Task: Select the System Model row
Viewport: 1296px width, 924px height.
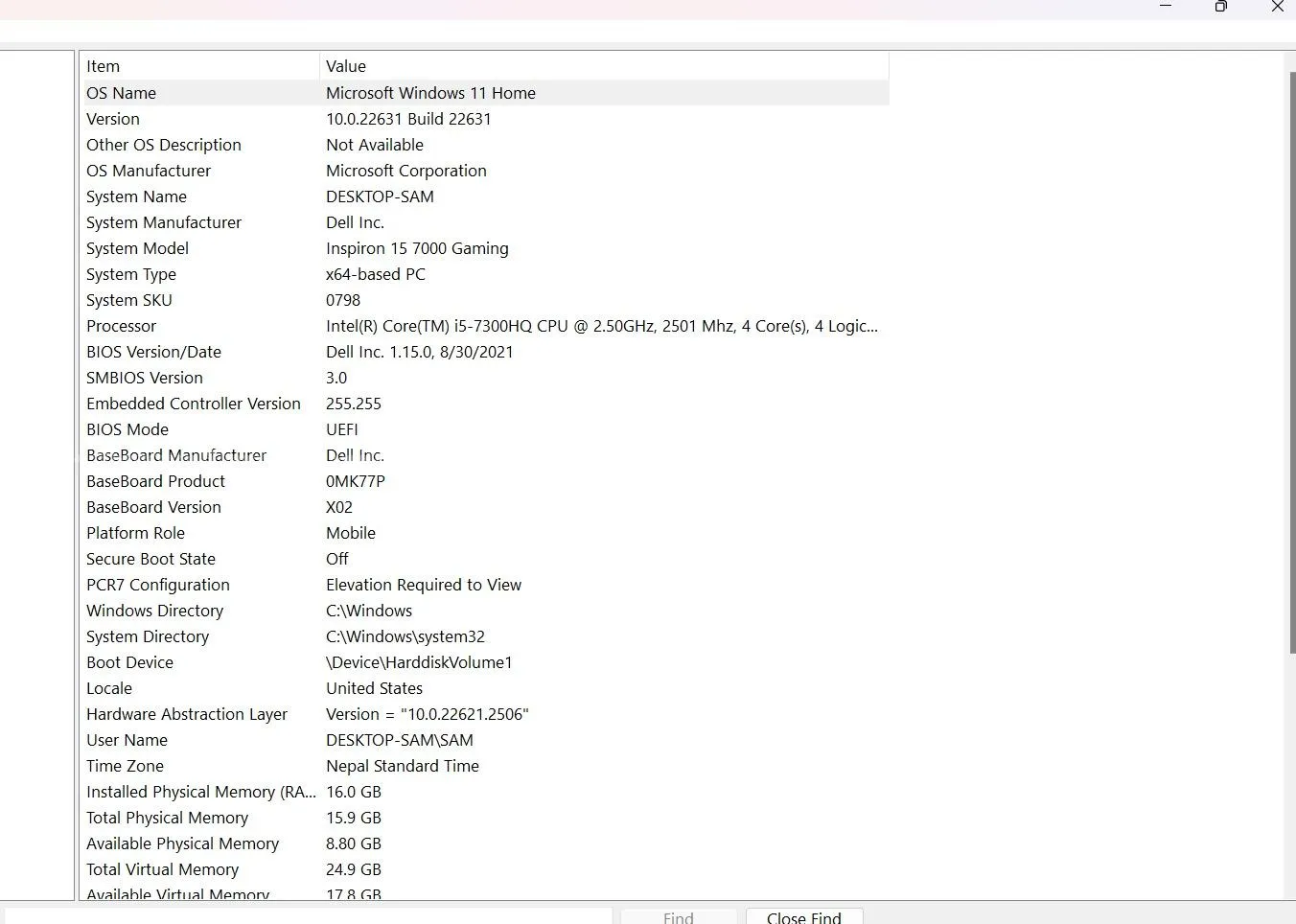Action: coord(137,248)
